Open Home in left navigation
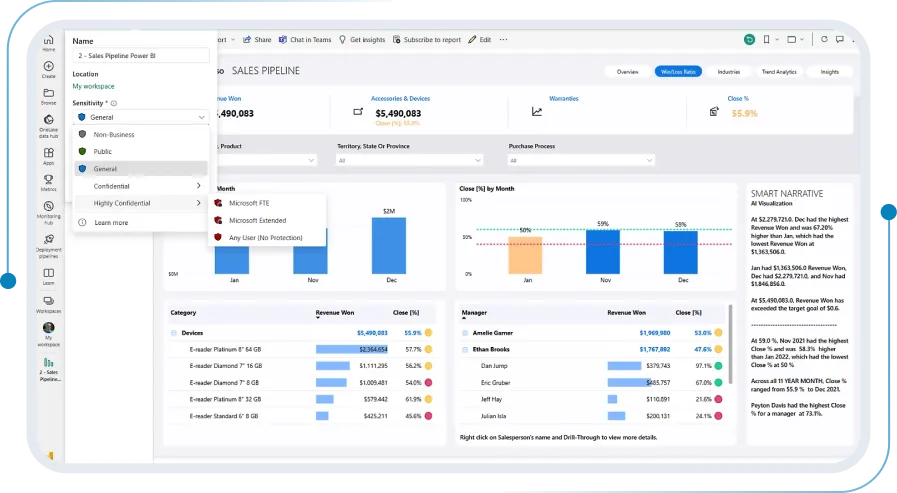897x493 pixels. pos(49,43)
